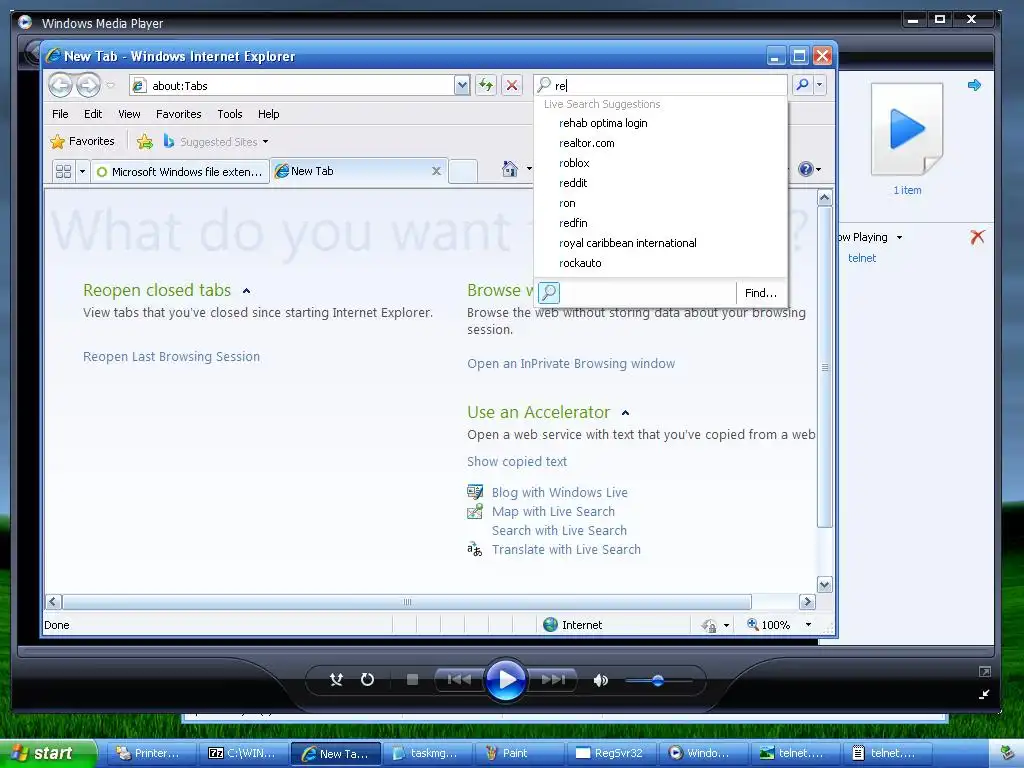Screen dimensions: 1024x768
Task: Click the zoom magnifier icon showing 100%
Action: click(752, 624)
